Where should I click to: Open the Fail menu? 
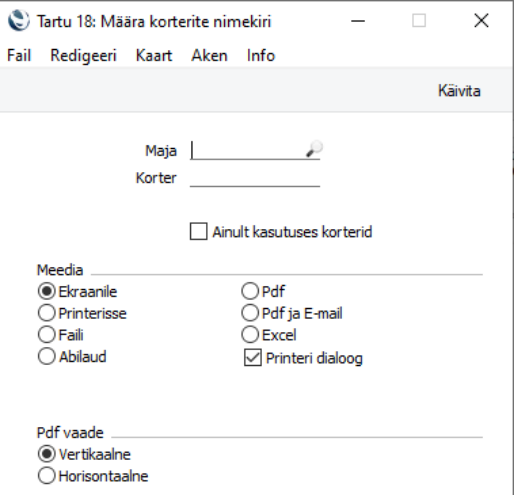pos(19,55)
